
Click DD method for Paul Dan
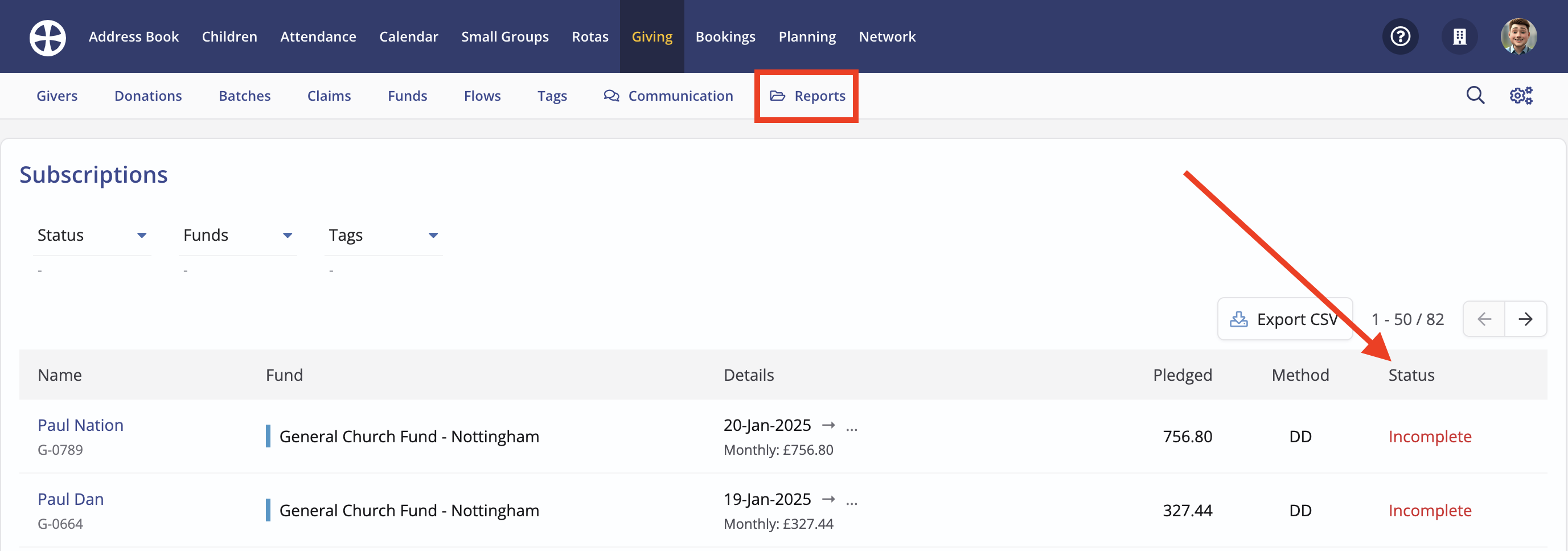1300,510
